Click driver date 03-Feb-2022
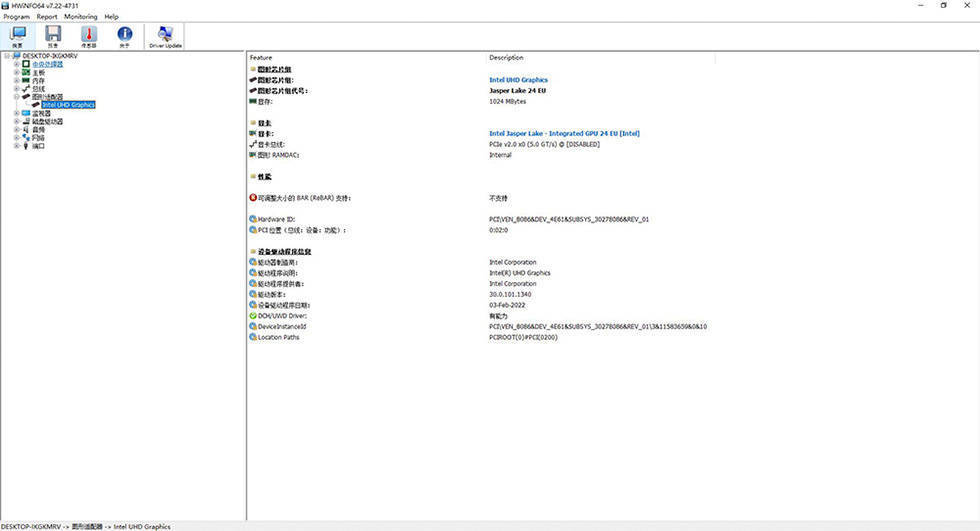This screenshot has height=531, width=980. tap(507, 305)
